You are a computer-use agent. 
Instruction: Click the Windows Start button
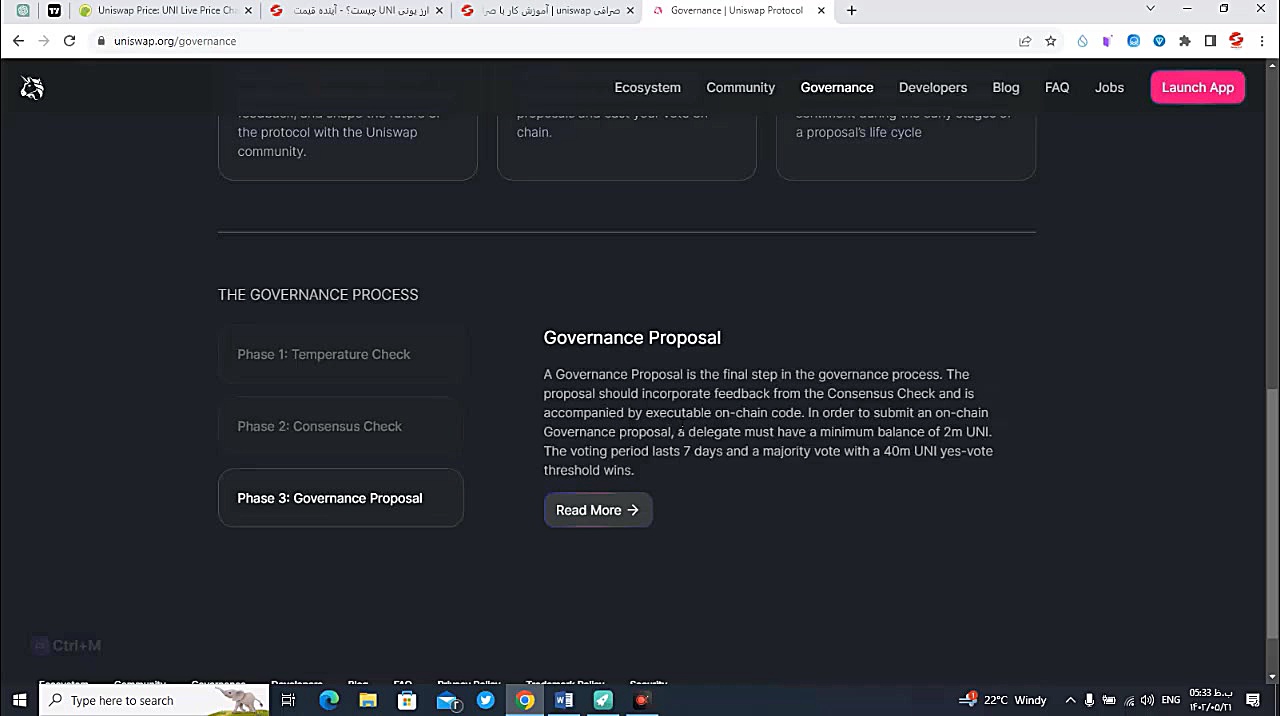[19, 700]
